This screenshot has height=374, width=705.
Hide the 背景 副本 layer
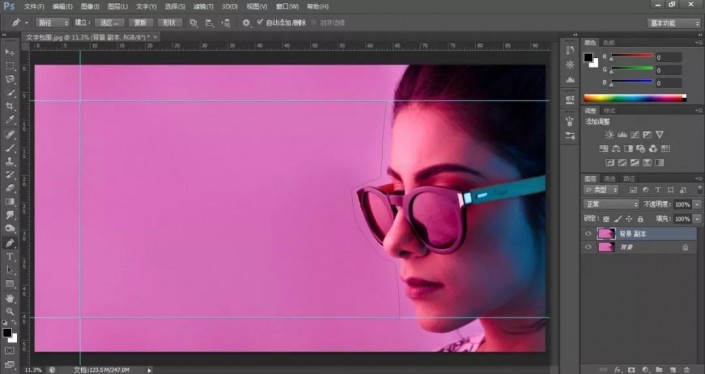[588, 234]
